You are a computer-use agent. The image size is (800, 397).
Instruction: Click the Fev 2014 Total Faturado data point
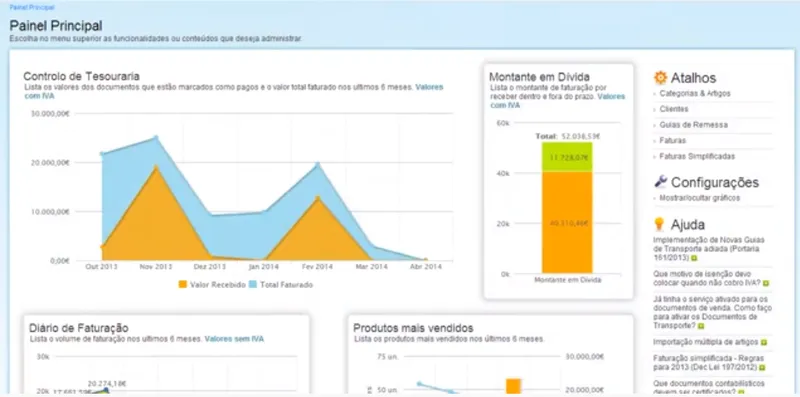(x=317, y=164)
